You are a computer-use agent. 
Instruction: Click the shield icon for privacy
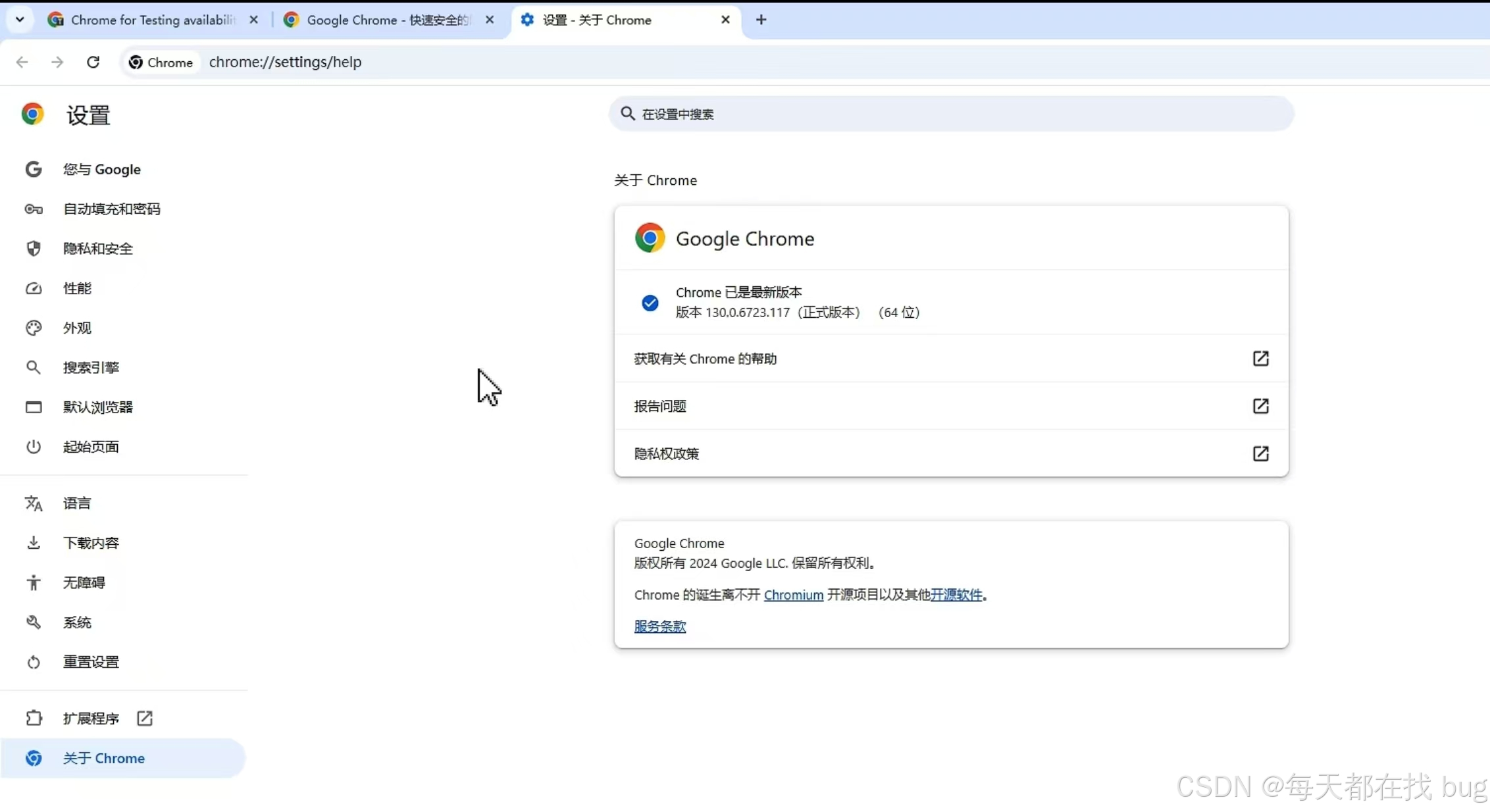34,249
